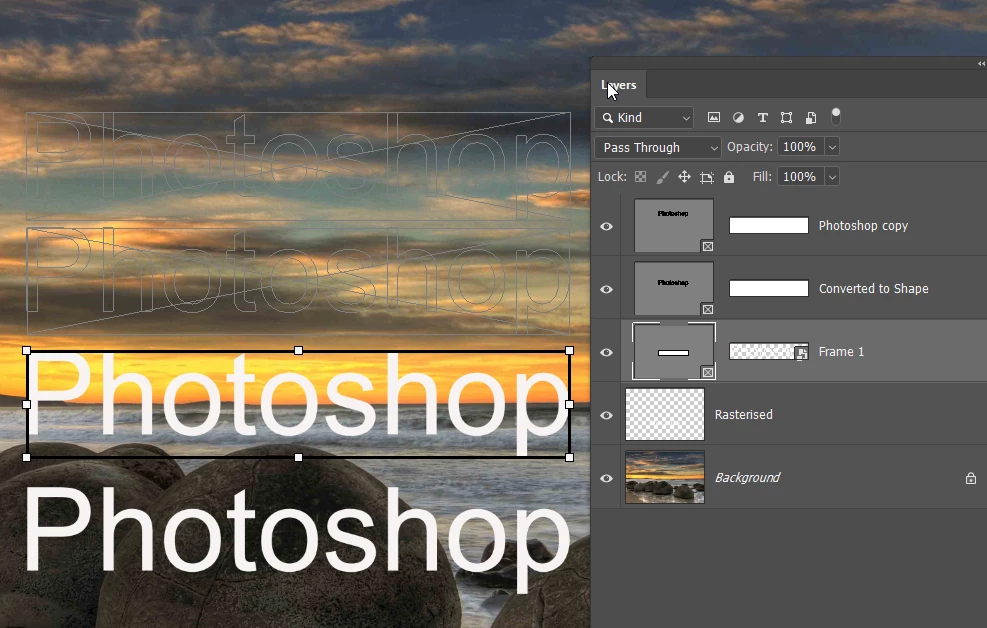Lock all padlock icon
The width and height of the screenshot is (987, 628).
click(729, 177)
